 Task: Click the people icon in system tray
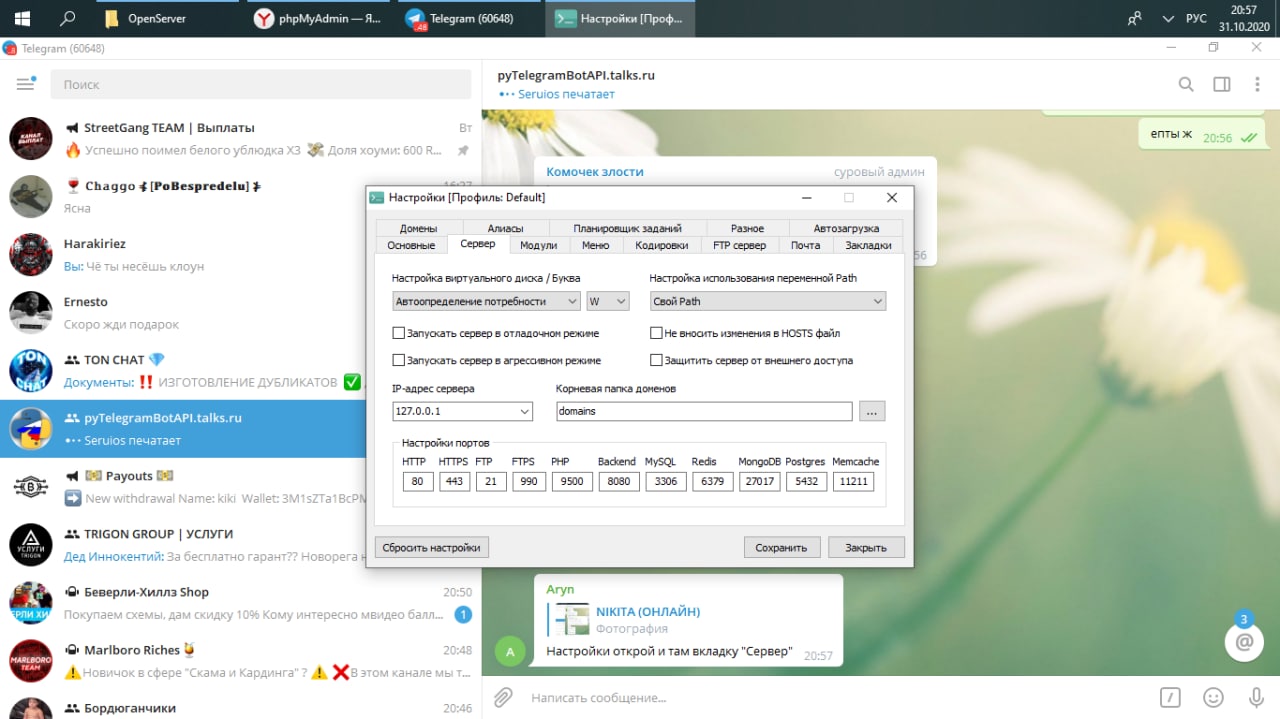coord(1134,18)
